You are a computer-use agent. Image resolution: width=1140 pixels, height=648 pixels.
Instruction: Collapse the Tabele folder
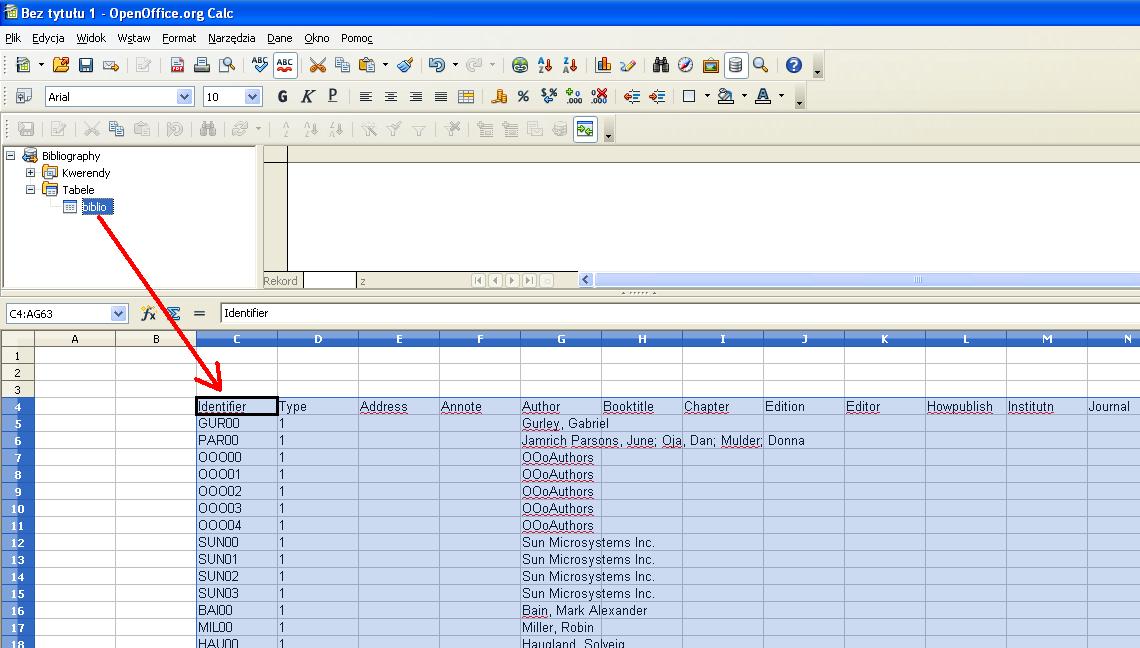(31, 190)
